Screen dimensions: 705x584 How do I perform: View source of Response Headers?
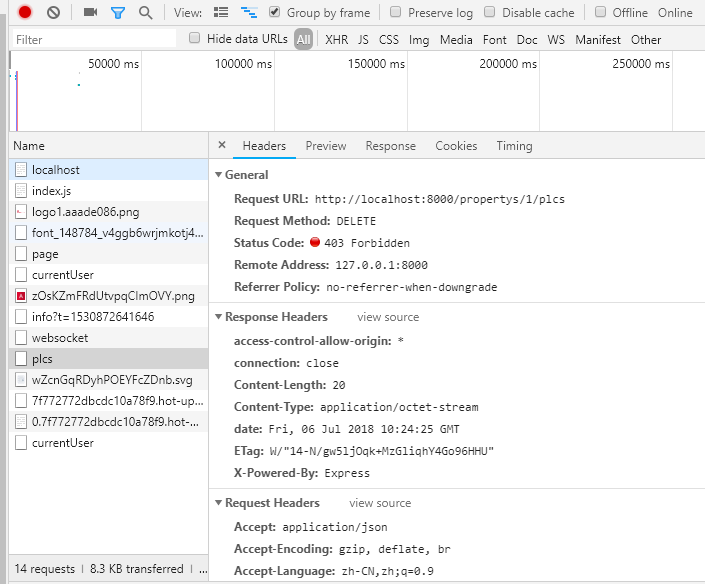tap(388, 317)
